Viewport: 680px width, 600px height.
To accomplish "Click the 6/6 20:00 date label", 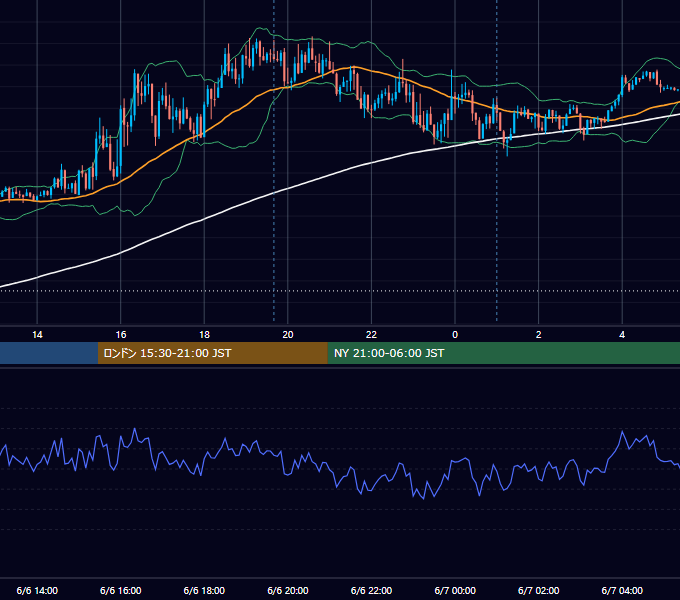I will point(288,590).
